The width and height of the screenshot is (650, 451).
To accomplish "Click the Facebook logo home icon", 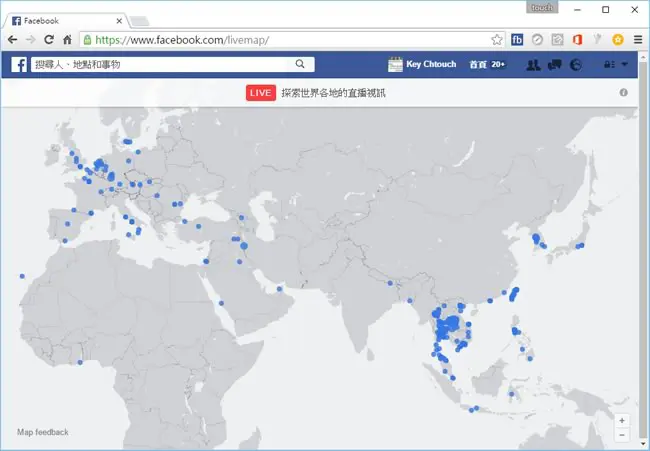I will (x=19, y=65).
